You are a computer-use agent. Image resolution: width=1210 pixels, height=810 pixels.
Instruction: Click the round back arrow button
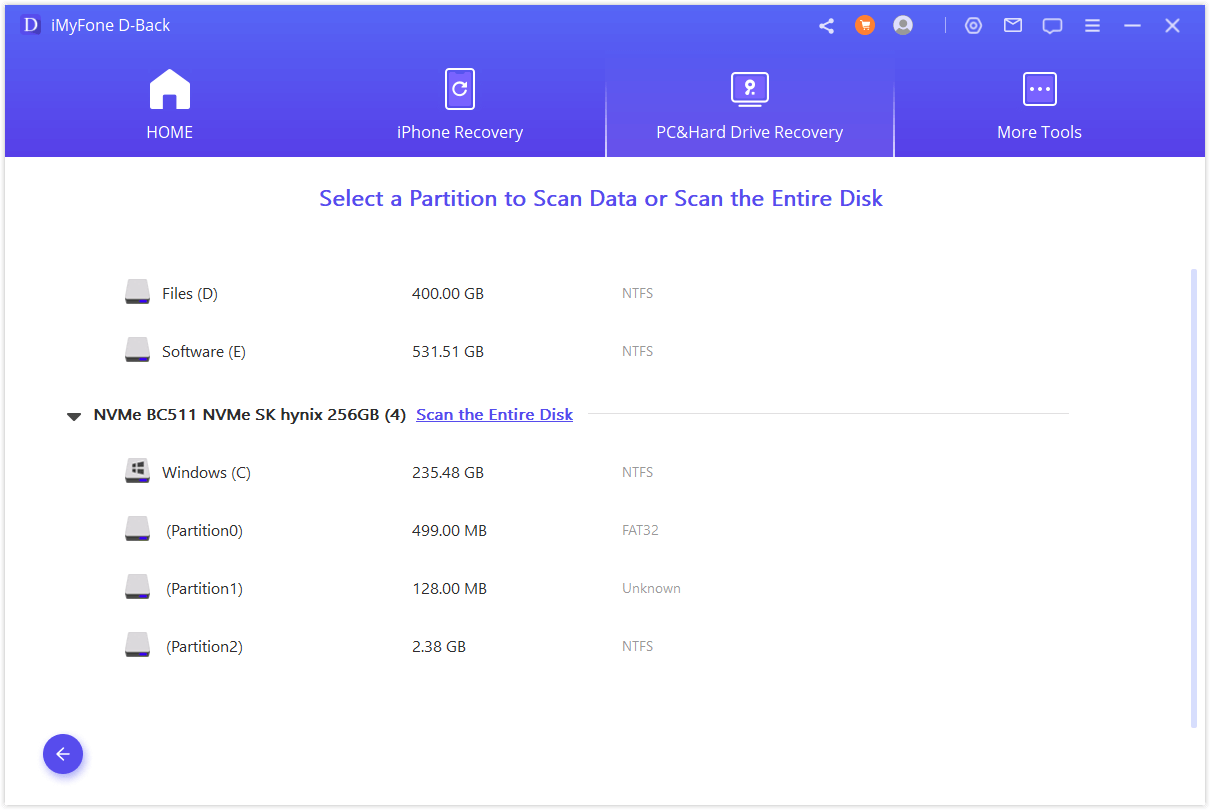pos(63,754)
